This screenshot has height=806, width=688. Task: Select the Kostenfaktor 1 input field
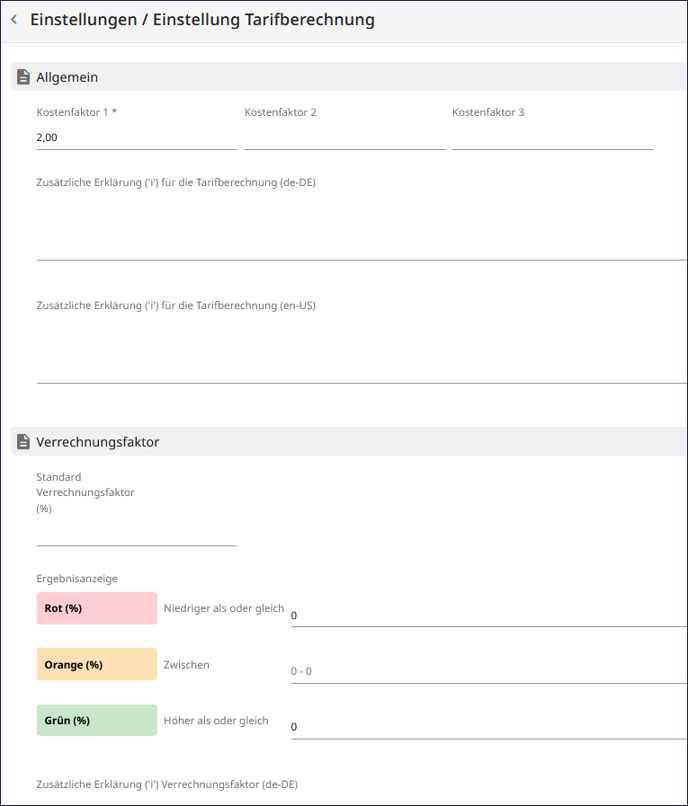pyautogui.click(x=137, y=138)
